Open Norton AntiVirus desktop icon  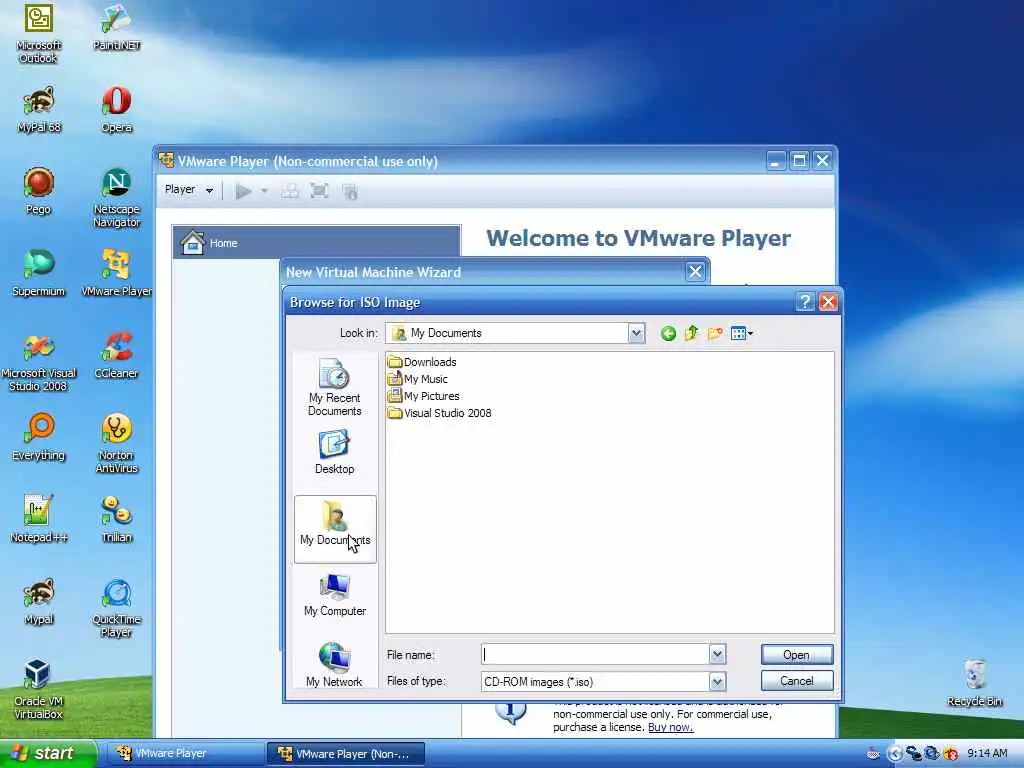coord(116,443)
